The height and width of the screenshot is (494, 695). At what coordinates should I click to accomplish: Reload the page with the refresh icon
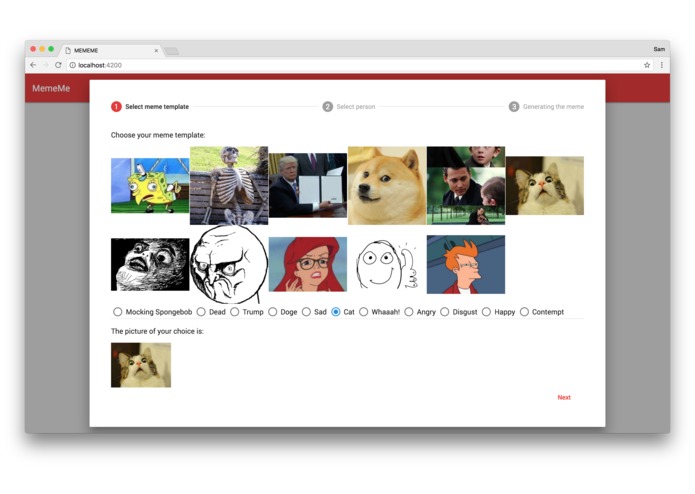coord(58,65)
